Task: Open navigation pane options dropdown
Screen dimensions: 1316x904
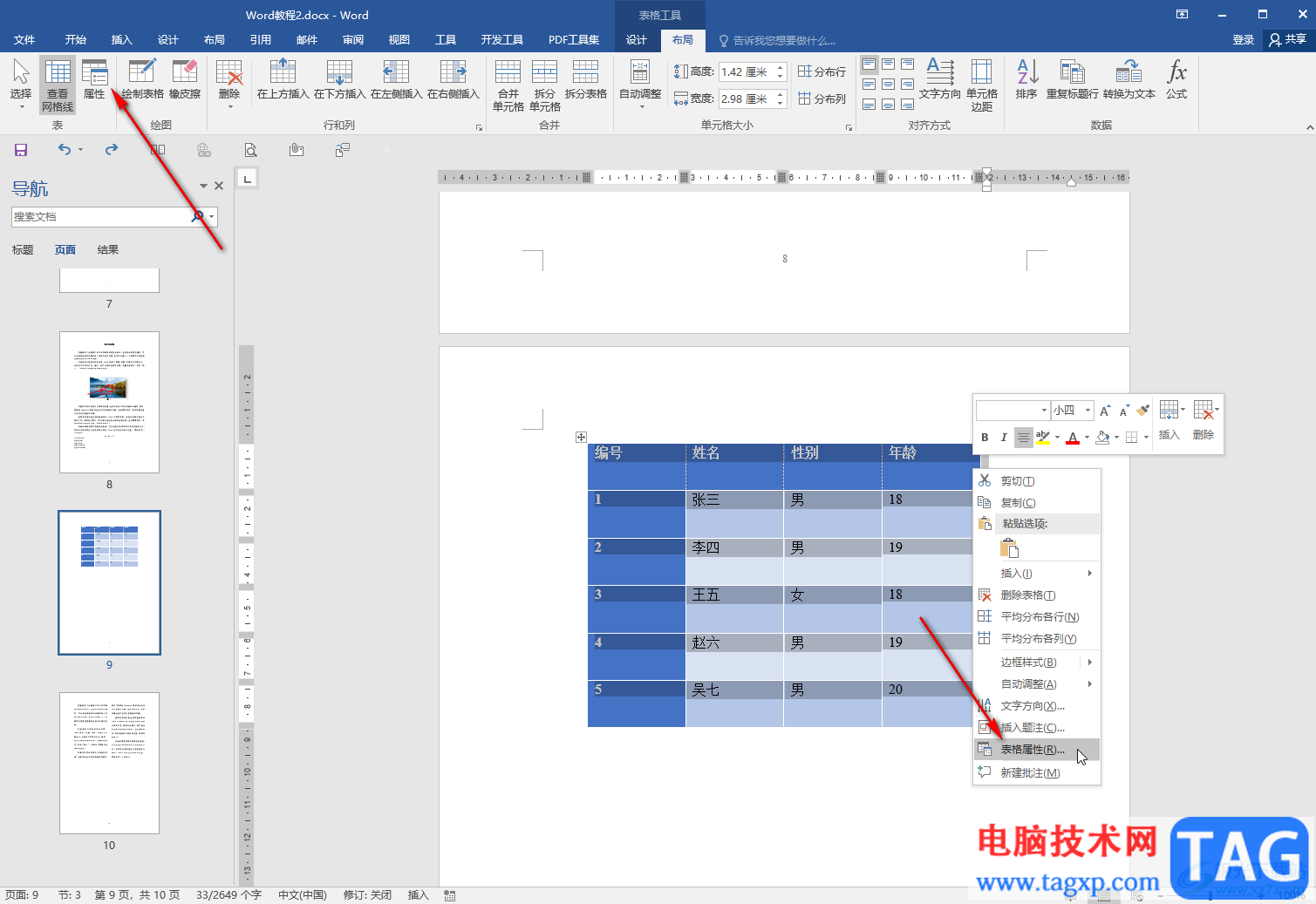Action: [x=203, y=186]
